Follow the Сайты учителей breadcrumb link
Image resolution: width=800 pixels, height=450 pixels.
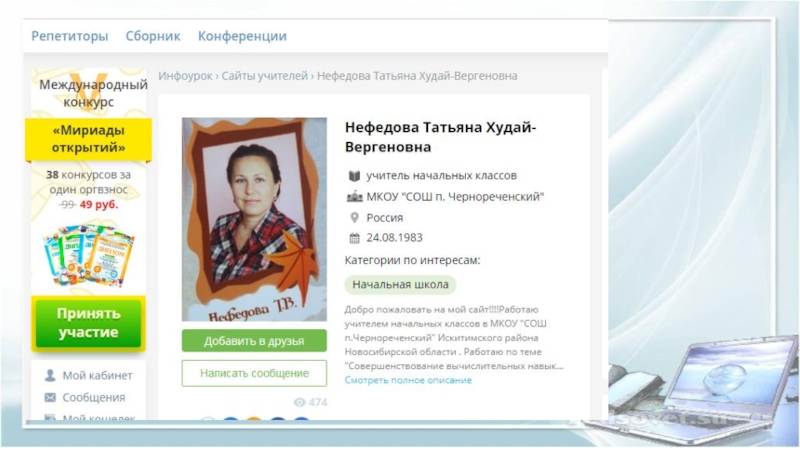point(265,76)
